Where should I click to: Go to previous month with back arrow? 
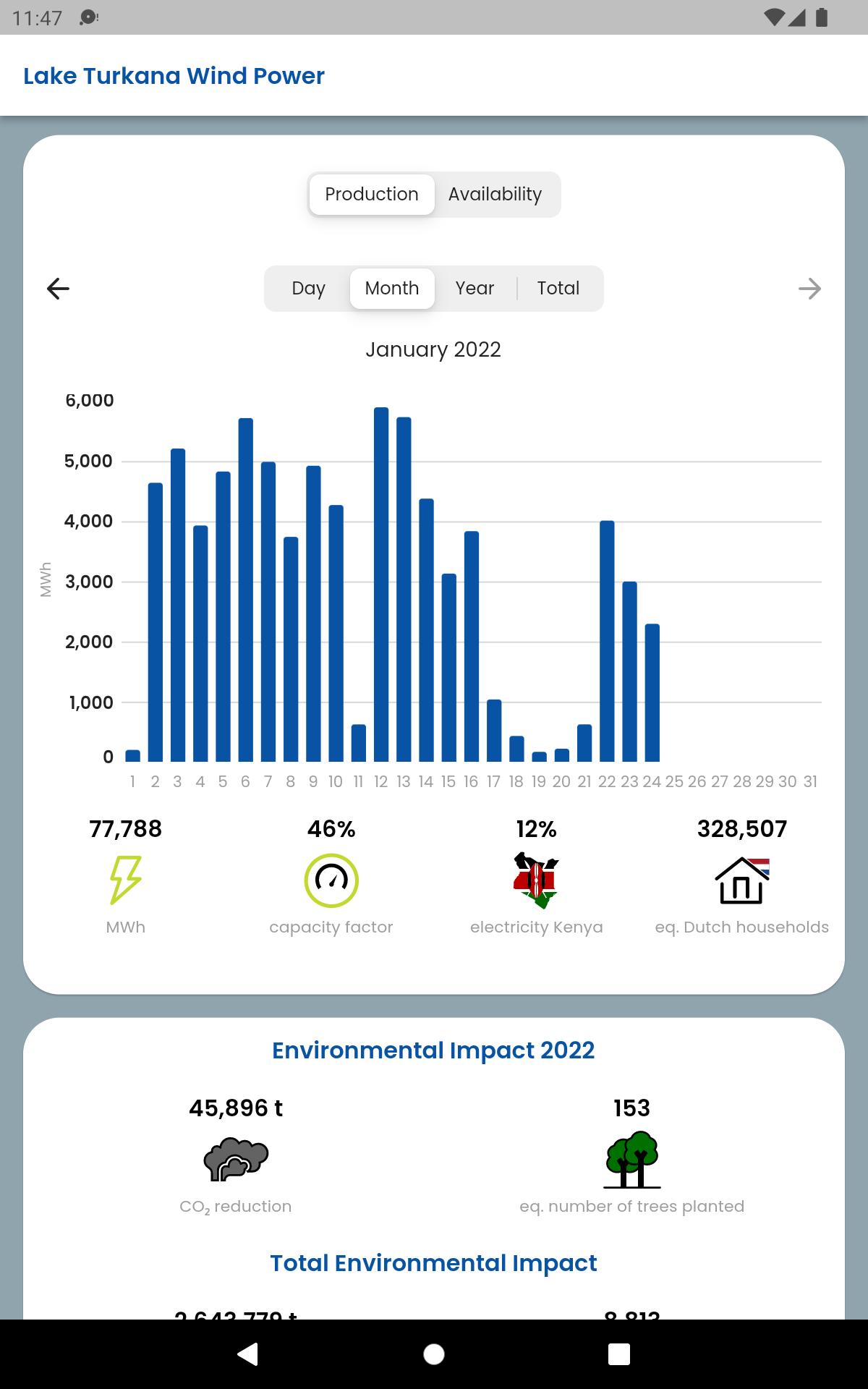(58, 289)
